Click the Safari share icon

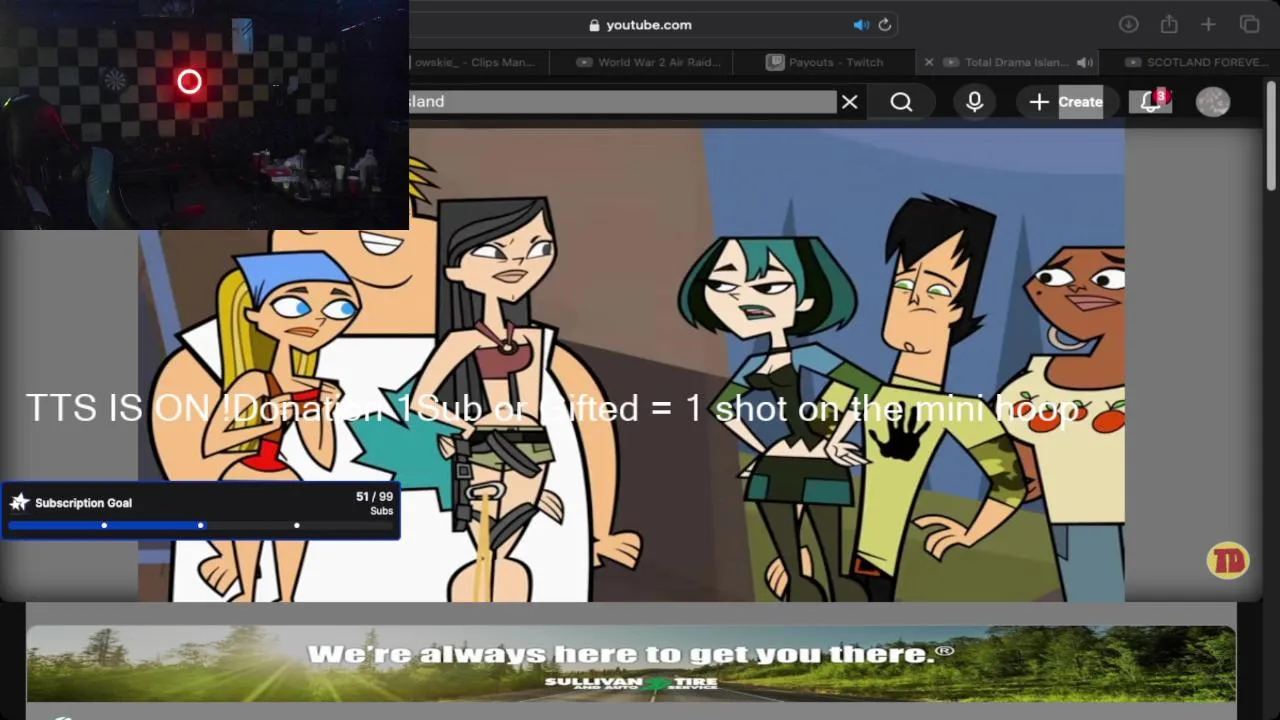tap(1169, 25)
